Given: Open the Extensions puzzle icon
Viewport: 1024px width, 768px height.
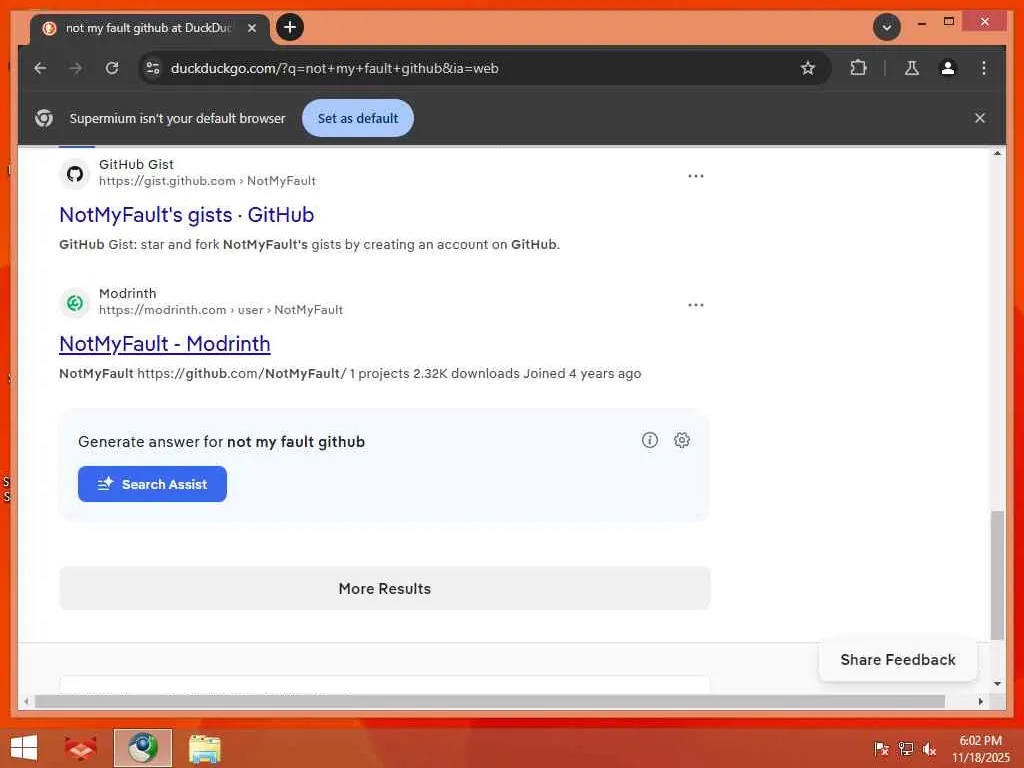Looking at the screenshot, I should point(858,68).
